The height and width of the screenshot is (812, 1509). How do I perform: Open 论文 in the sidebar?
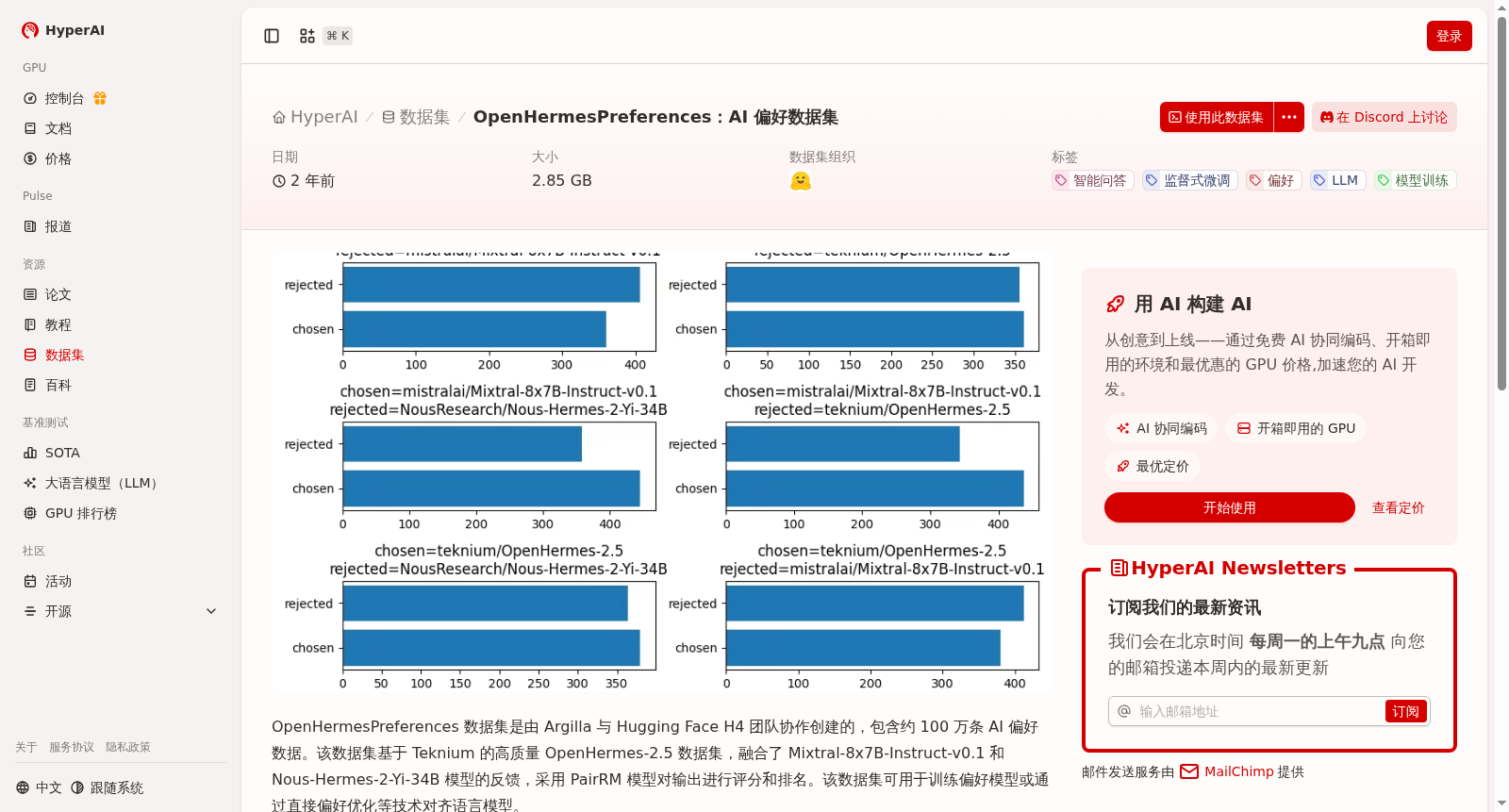58,294
